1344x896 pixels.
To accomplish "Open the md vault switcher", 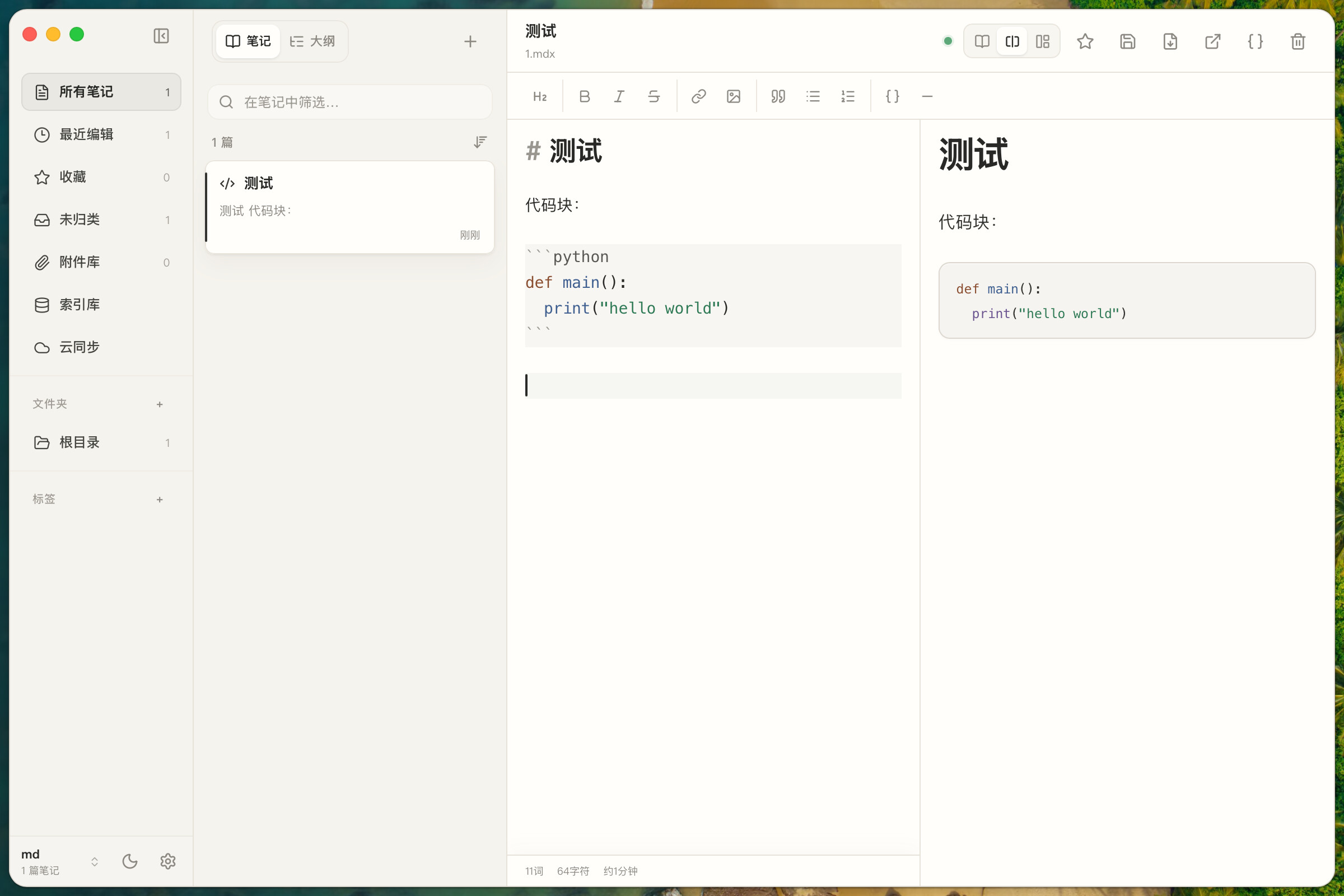I will click(59, 861).
